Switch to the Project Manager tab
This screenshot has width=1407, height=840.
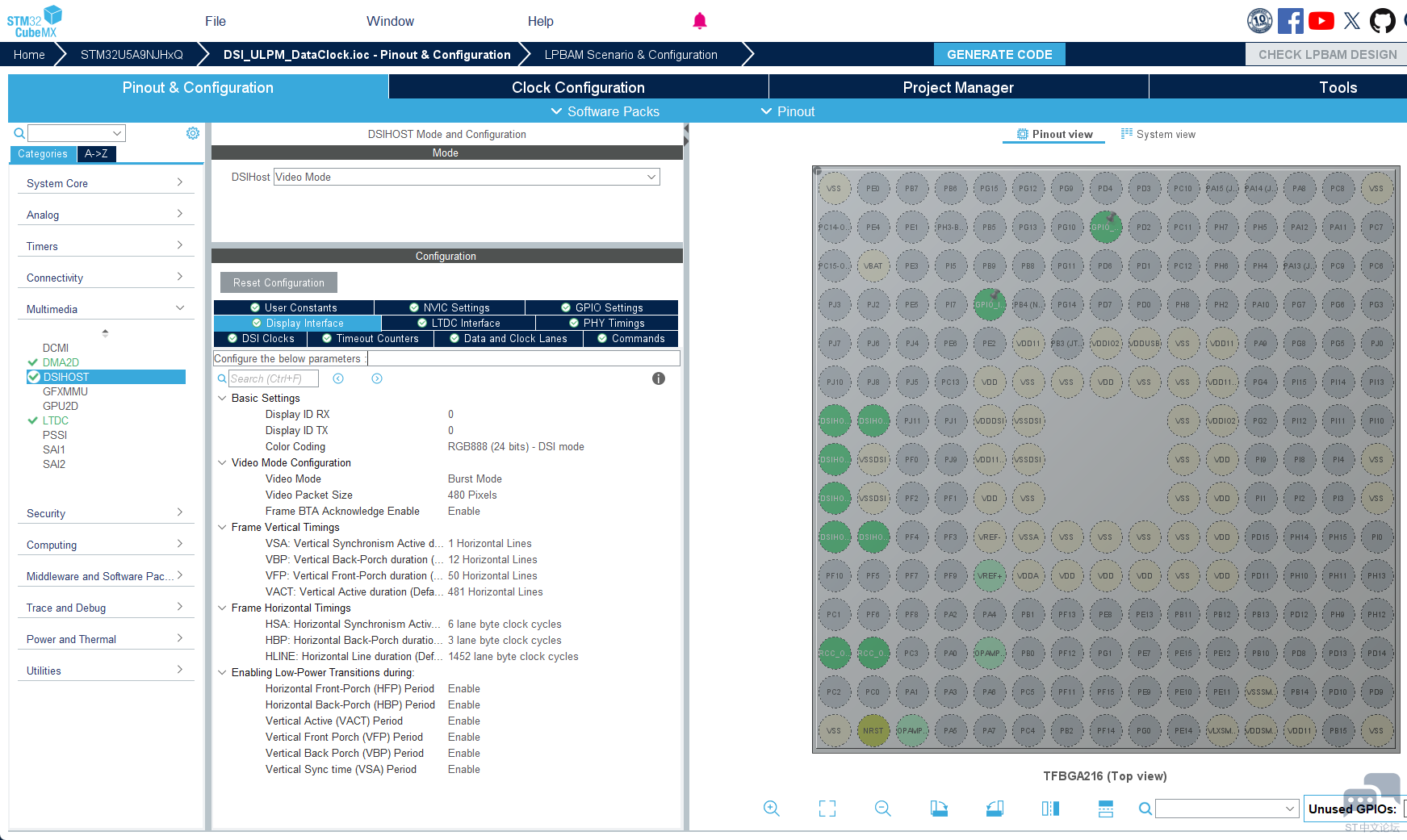click(x=958, y=87)
